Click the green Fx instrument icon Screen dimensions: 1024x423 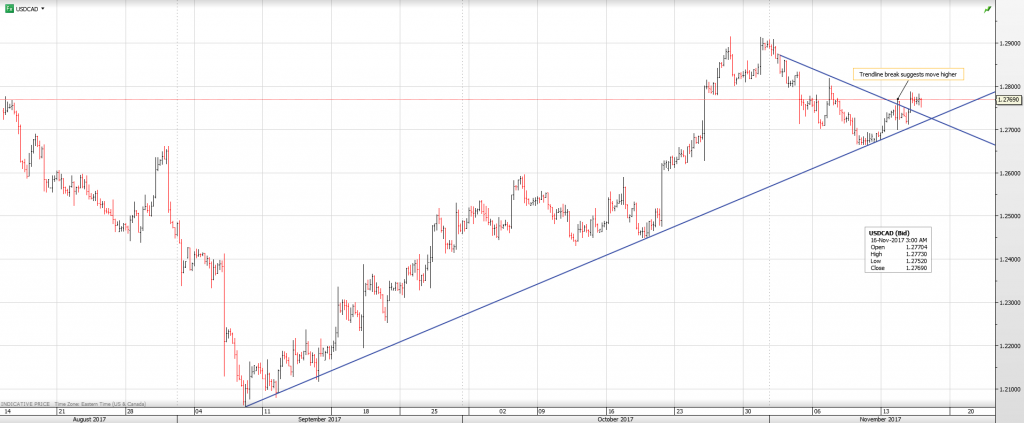point(7,8)
